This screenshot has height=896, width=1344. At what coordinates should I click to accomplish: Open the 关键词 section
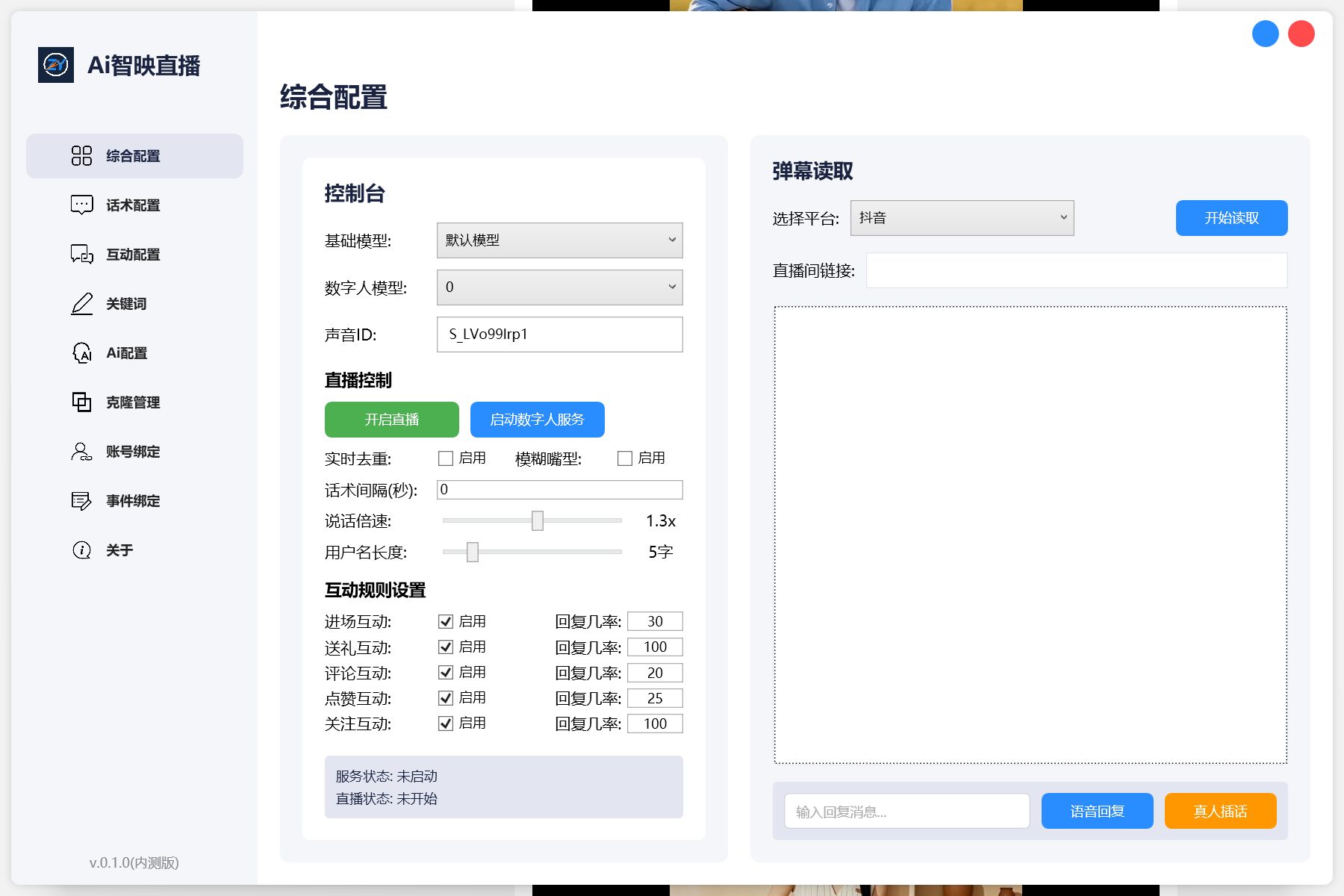click(x=134, y=304)
